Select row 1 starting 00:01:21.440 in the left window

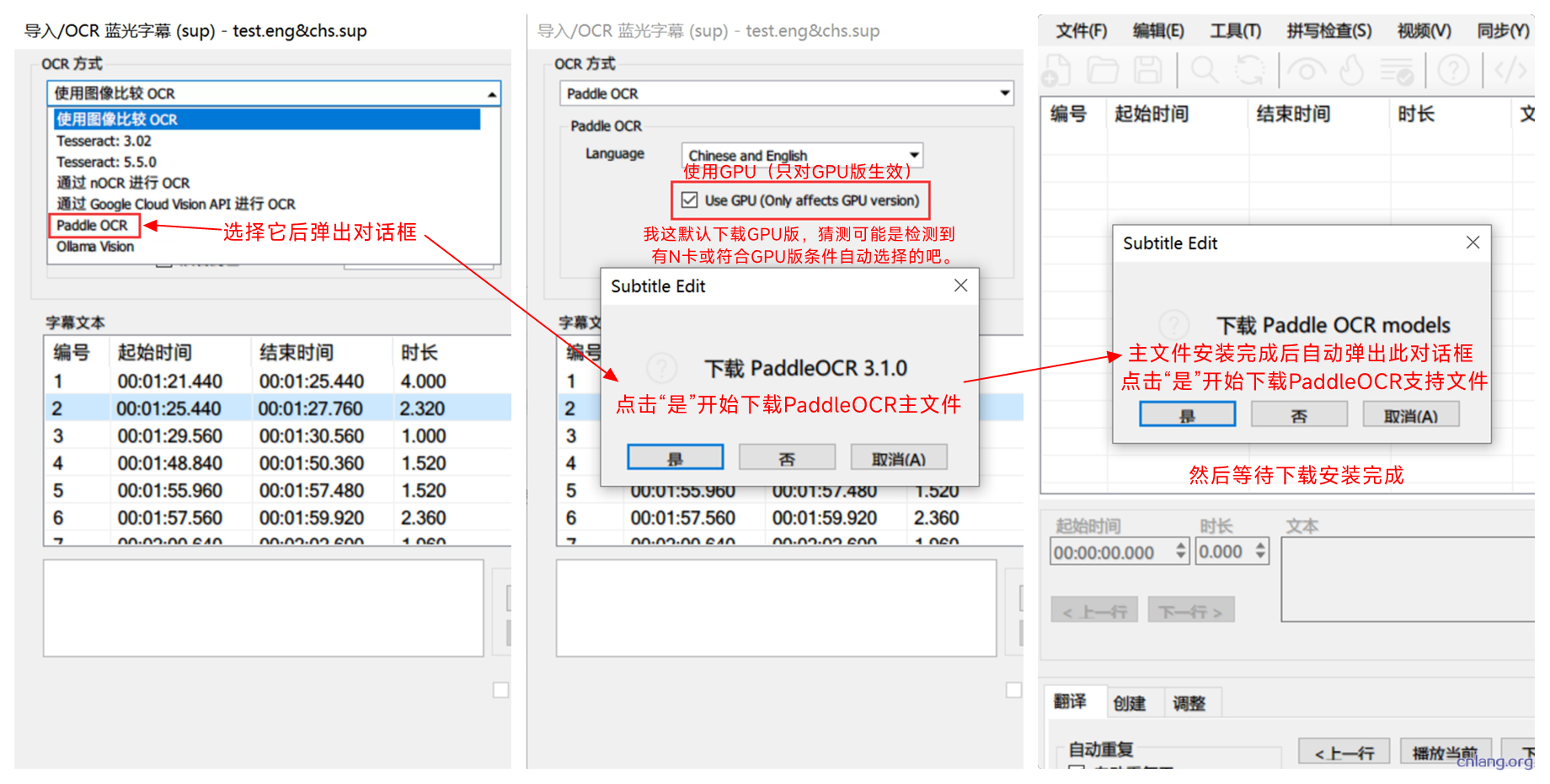coord(278,381)
